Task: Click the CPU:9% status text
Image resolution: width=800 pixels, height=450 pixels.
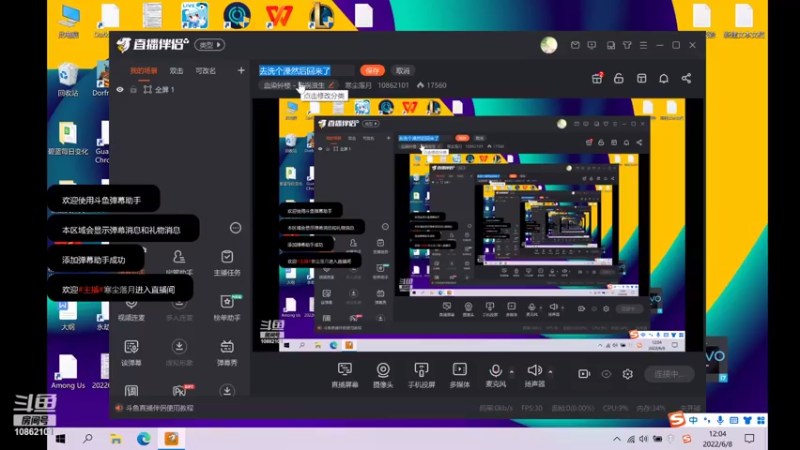Action: 615,408
